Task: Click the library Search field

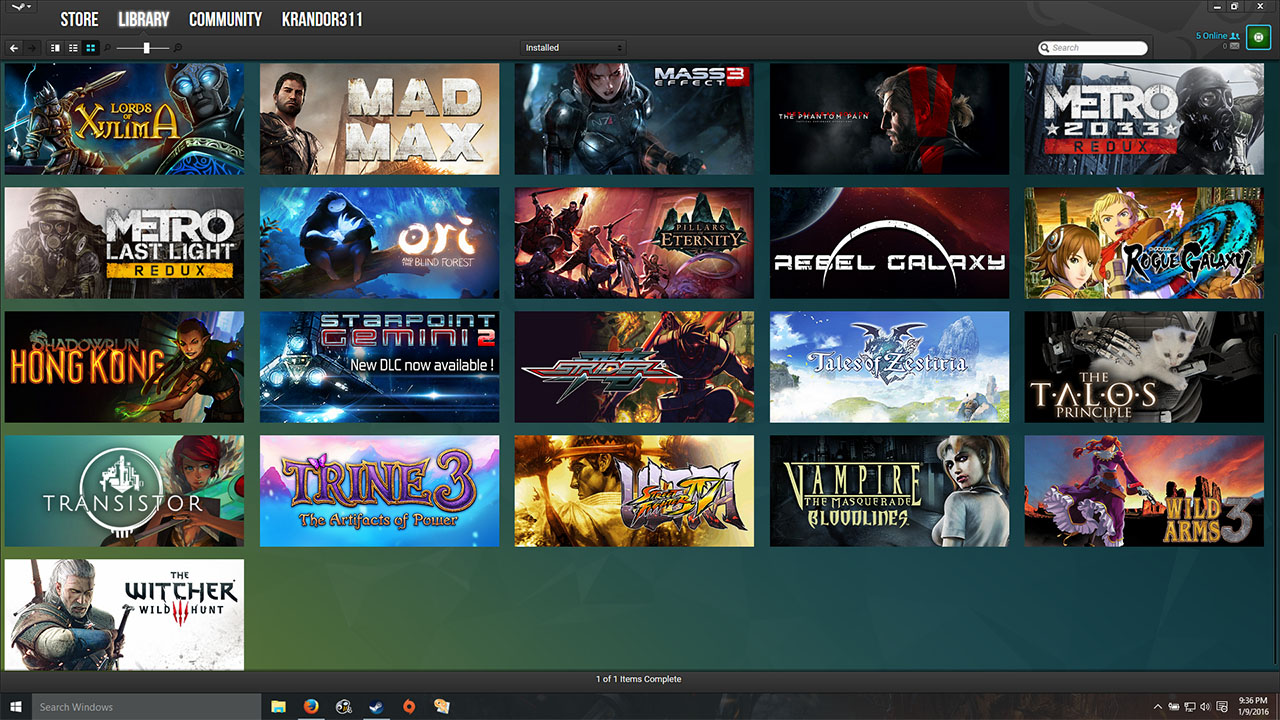Action: 1093,48
